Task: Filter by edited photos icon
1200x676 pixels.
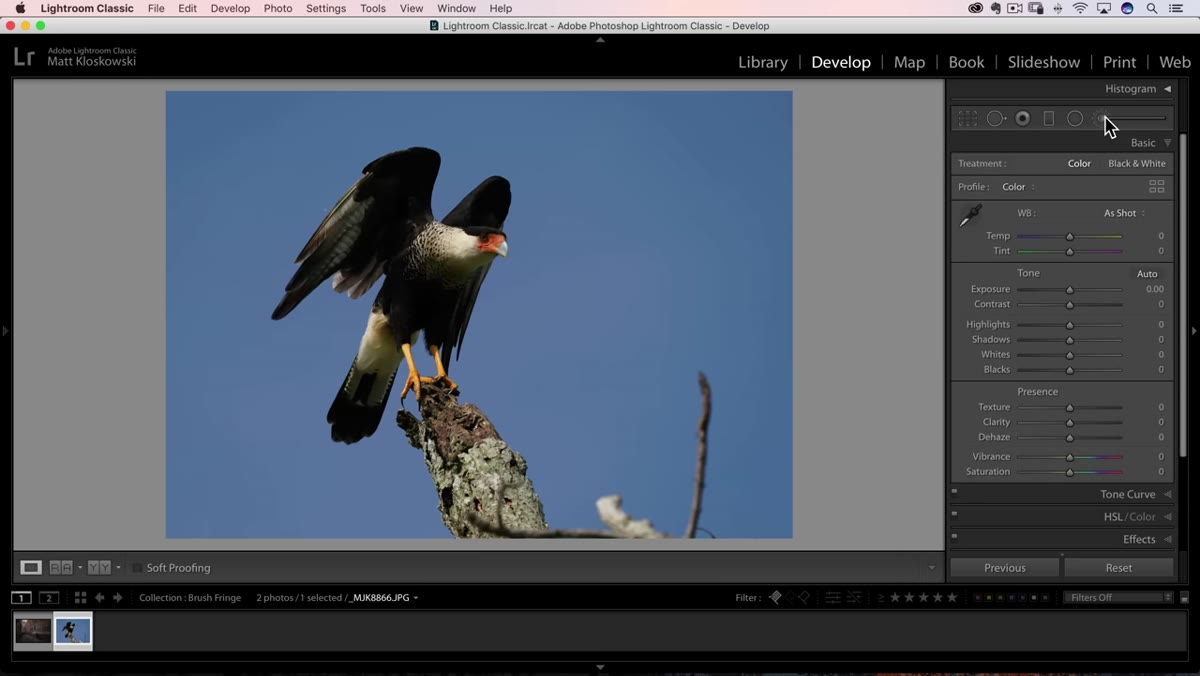Action: tap(832, 597)
